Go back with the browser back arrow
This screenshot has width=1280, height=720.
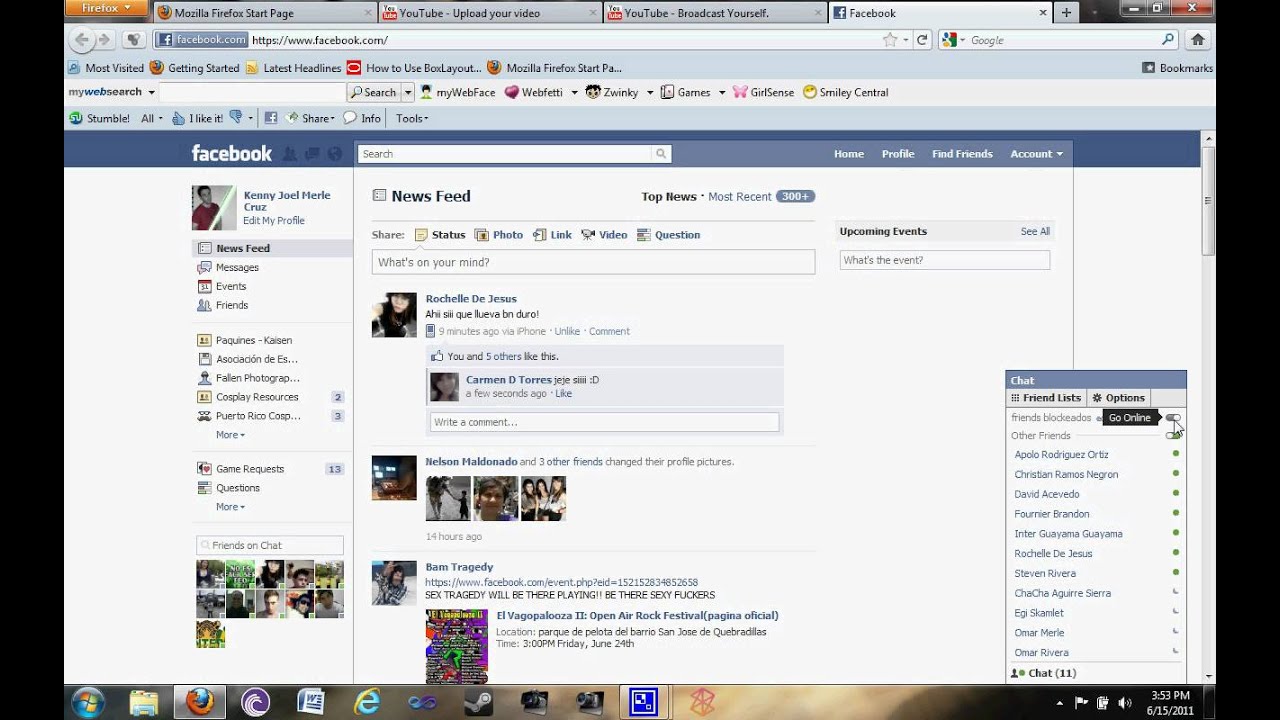tap(82, 40)
